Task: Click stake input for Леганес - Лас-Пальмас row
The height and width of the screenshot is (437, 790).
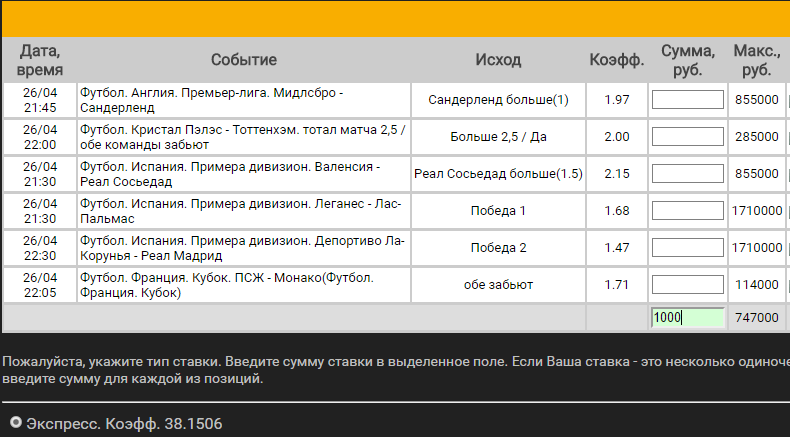Action: (687, 211)
